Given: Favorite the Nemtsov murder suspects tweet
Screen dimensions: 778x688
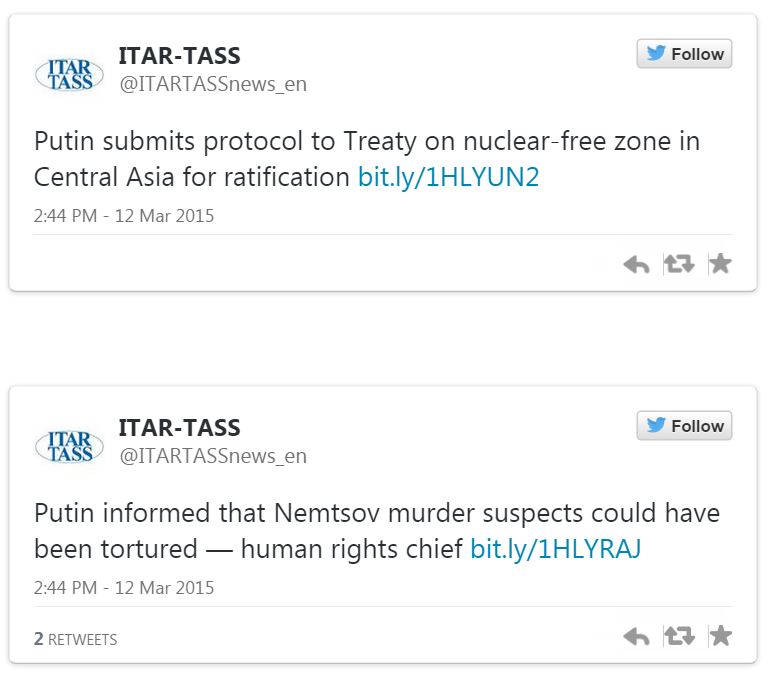Looking at the screenshot, I should (720, 636).
